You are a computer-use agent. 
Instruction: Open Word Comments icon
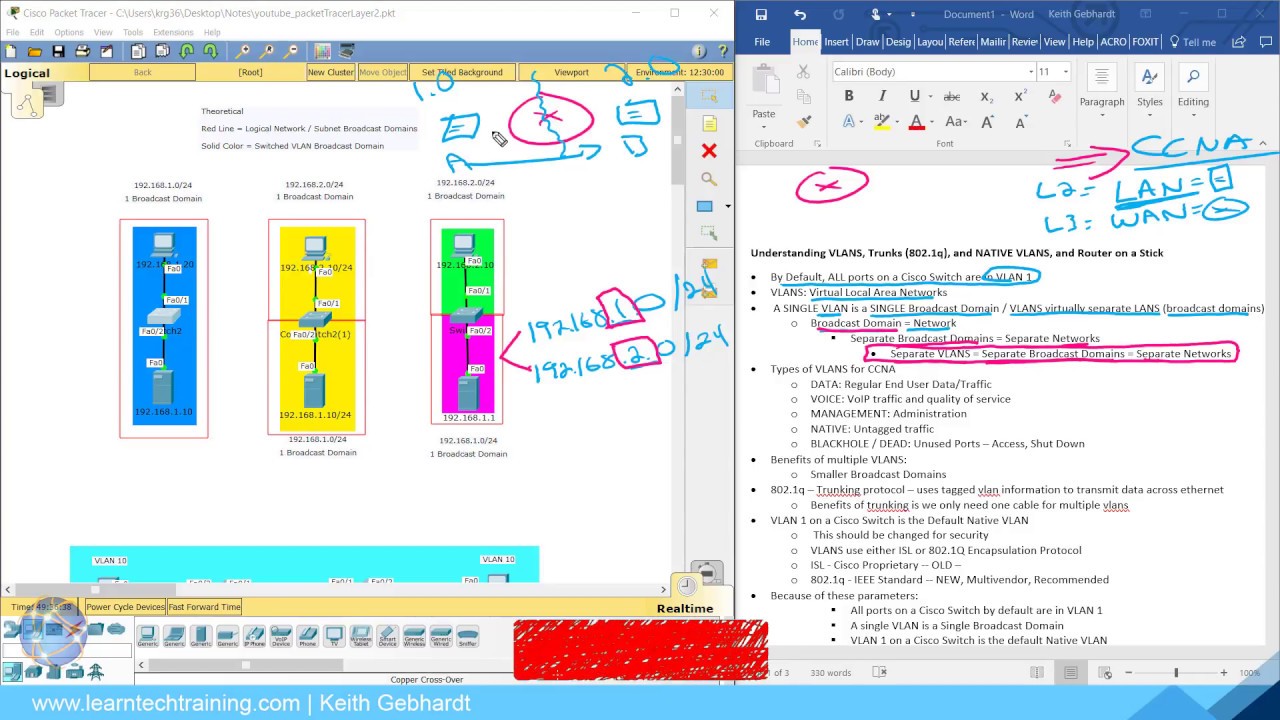coord(1264,42)
